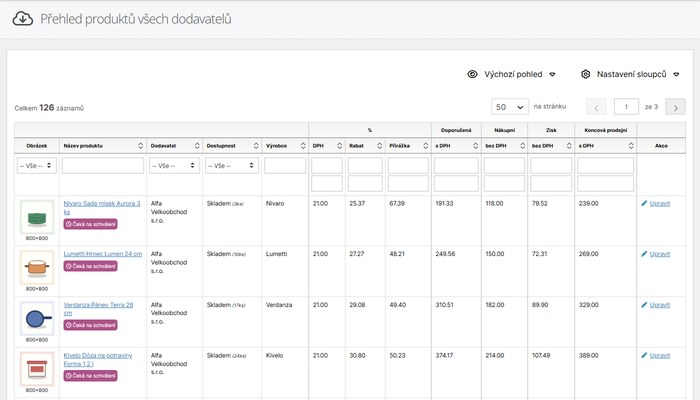Sort Nákupní bez DPH column

(522, 146)
